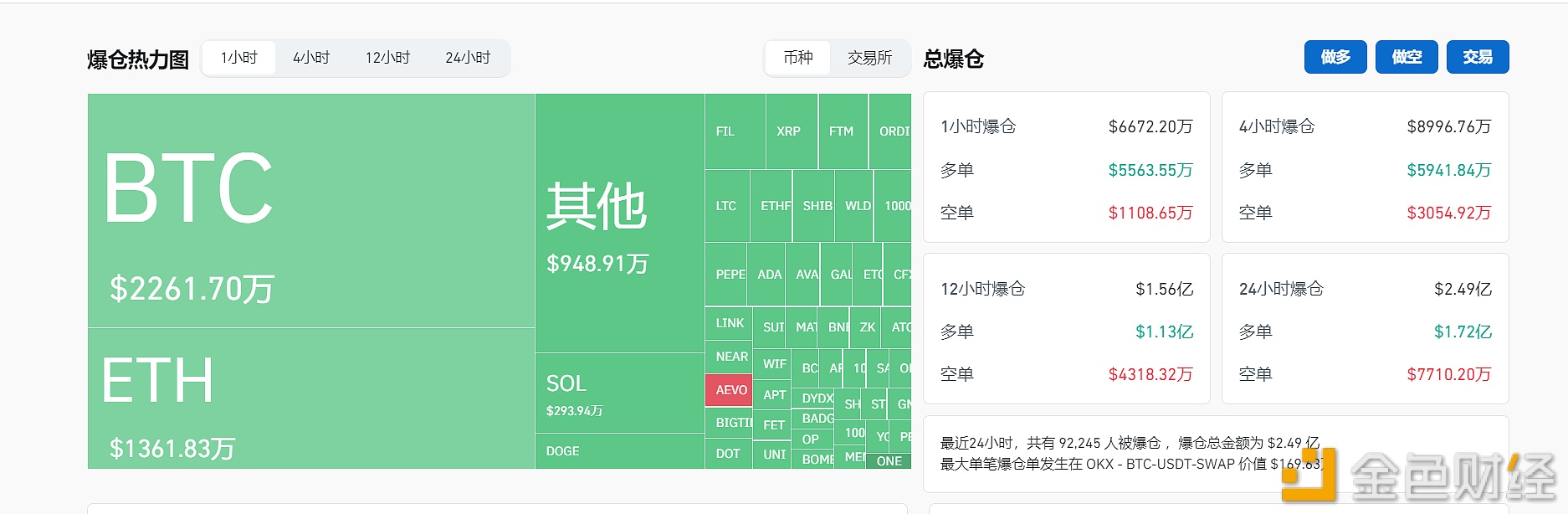Click the FIL heatmap cell
The width and height of the screenshot is (1568, 514).
(734, 131)
